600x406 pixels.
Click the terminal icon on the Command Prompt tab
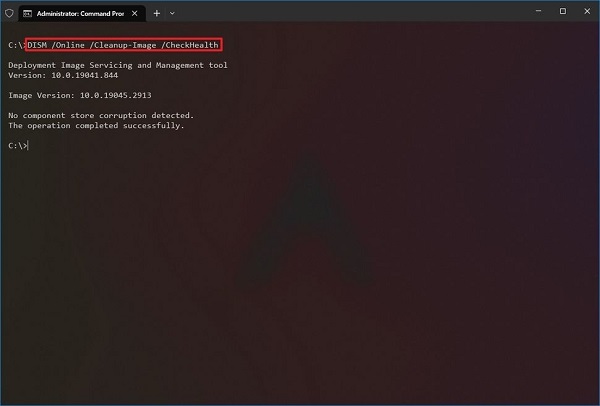[x=28, y=14]
